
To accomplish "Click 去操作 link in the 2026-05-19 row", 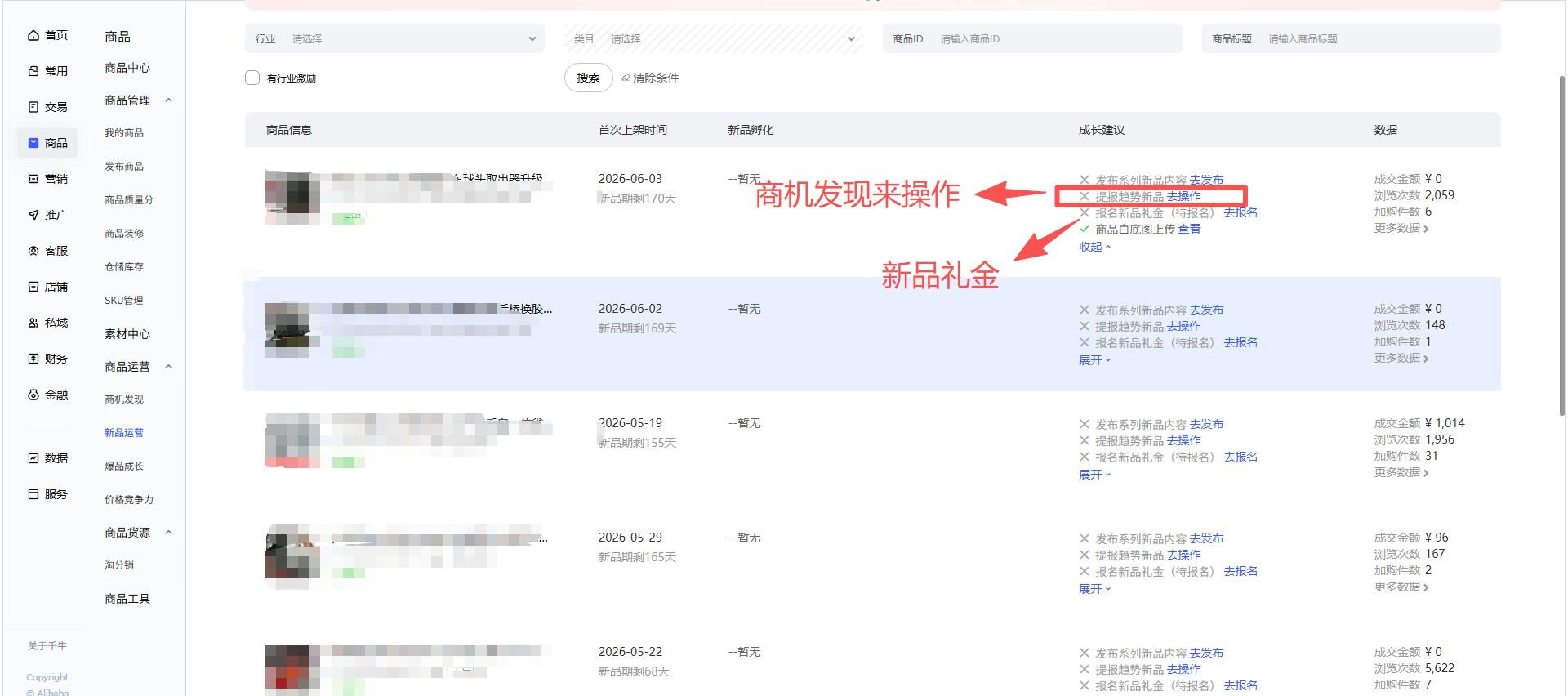I will click(1183, 441).
